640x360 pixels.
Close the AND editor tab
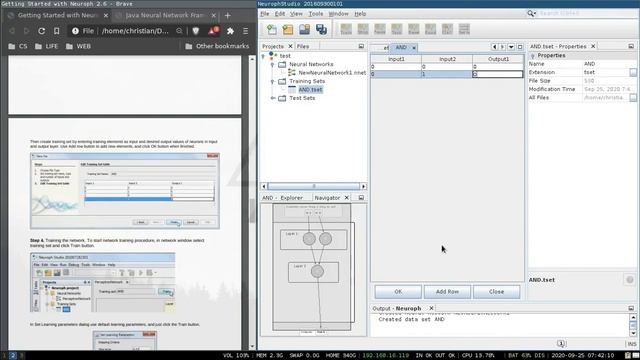tap(414, 48)
